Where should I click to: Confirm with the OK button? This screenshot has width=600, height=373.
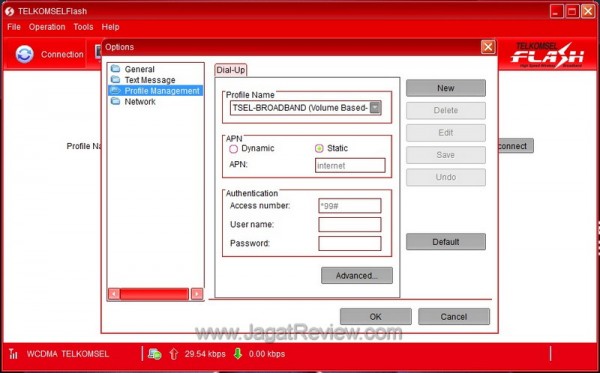376,317
